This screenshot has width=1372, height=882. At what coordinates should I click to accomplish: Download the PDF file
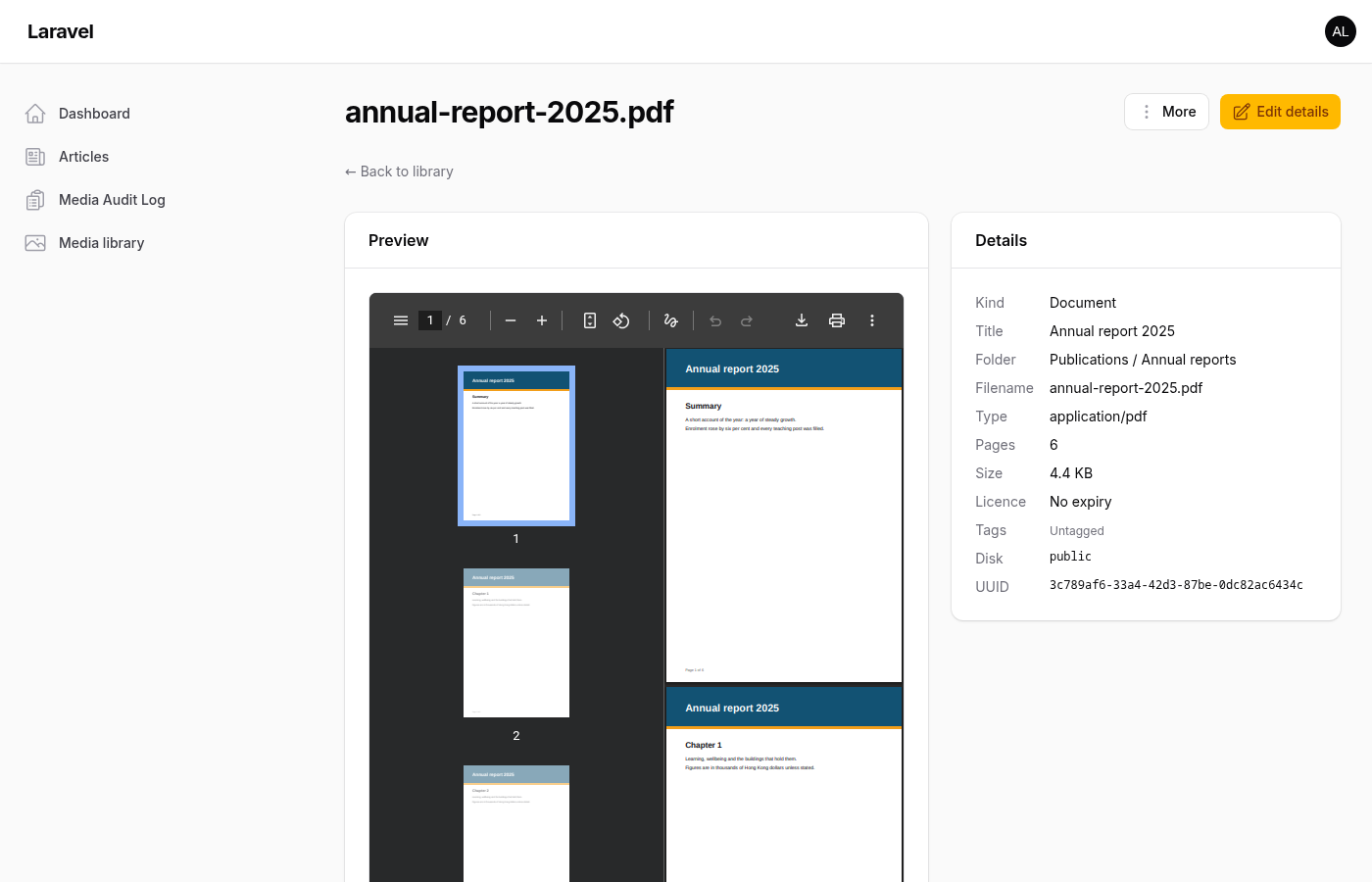[802, 320]
